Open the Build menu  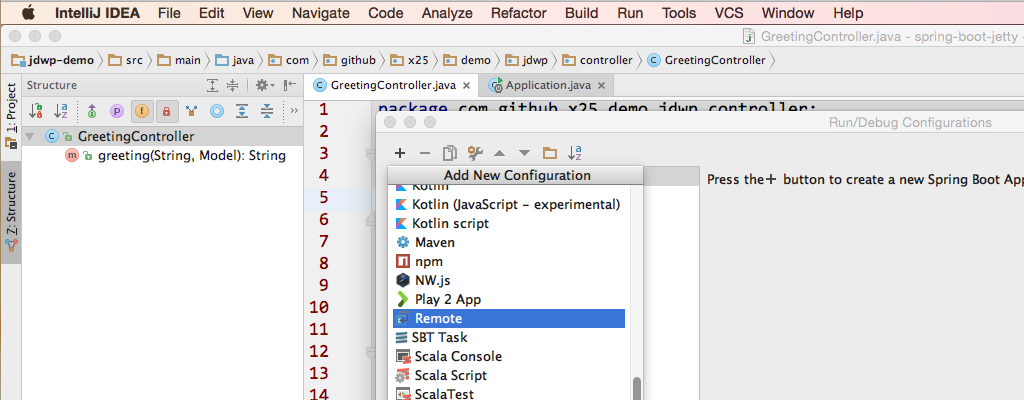[x=581, y=13]
